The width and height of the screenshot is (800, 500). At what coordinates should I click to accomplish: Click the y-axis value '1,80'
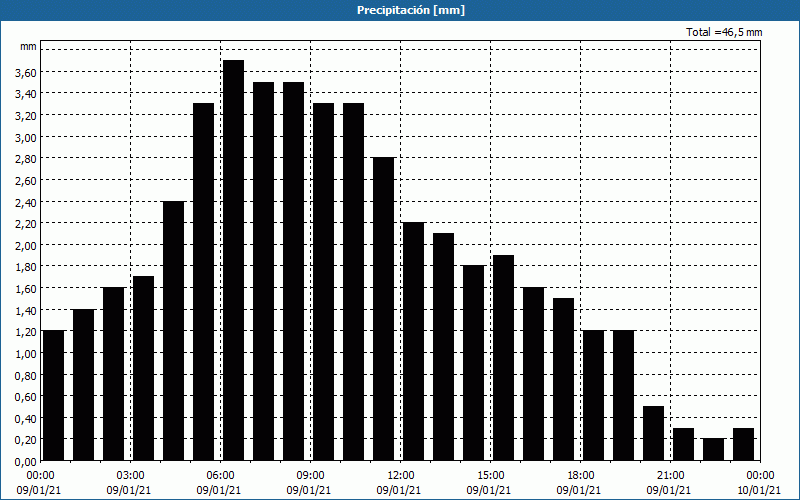point(26,267)
